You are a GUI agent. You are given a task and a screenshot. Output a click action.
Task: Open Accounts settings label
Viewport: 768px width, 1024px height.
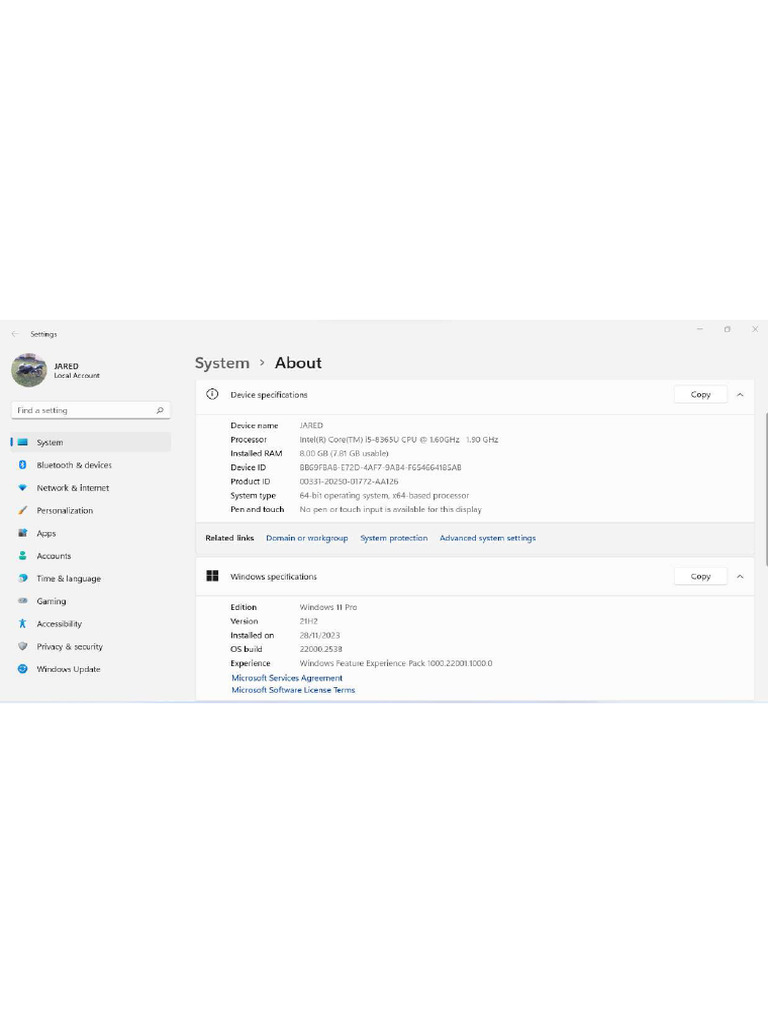(x=54, y=556)
